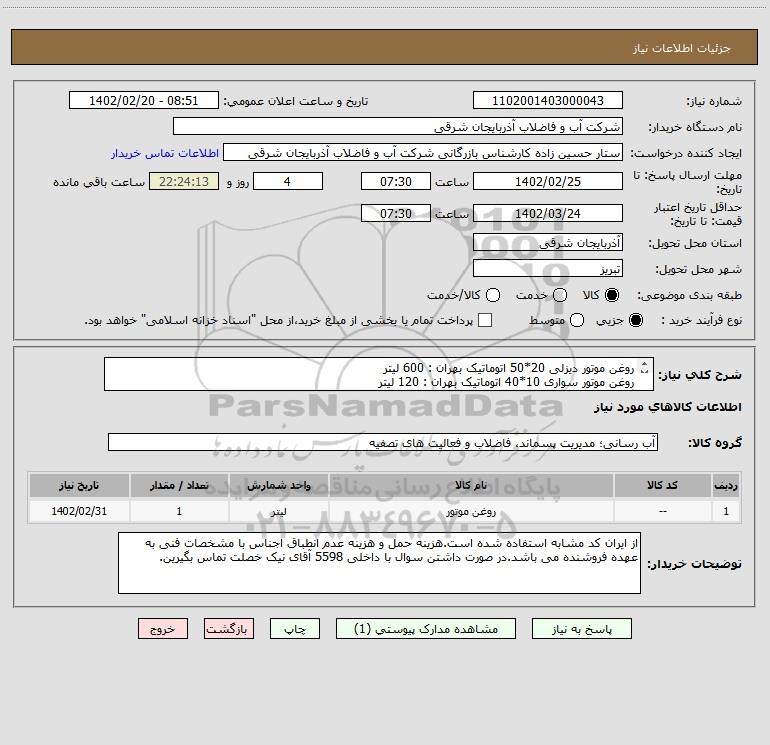
Task: Click the 1402/02/31 need date cell
Action: point(79,511)
